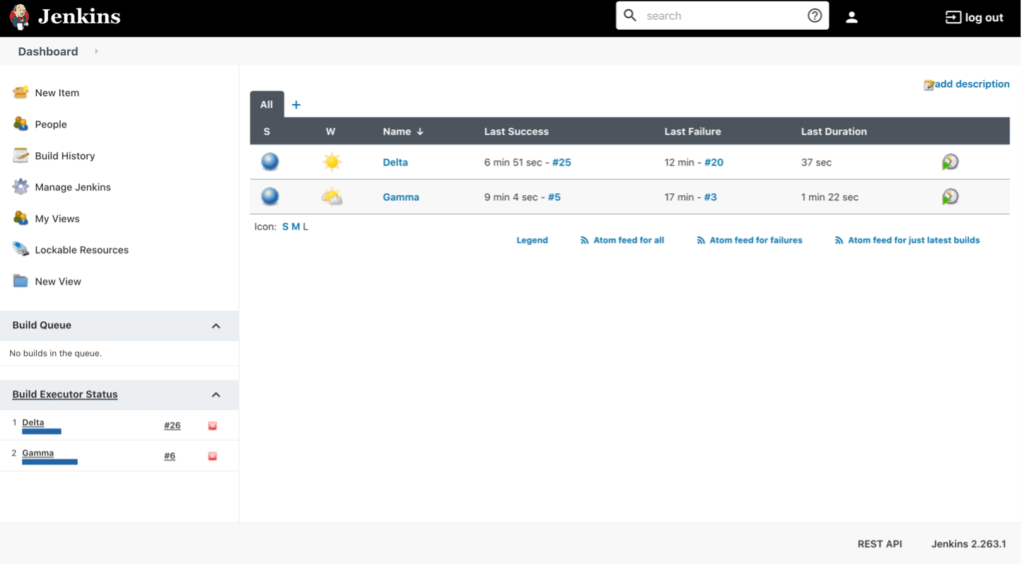Viewport: 1024px width, 566px height.
Task: Sort jobs by Name column header
Action: 403,131
